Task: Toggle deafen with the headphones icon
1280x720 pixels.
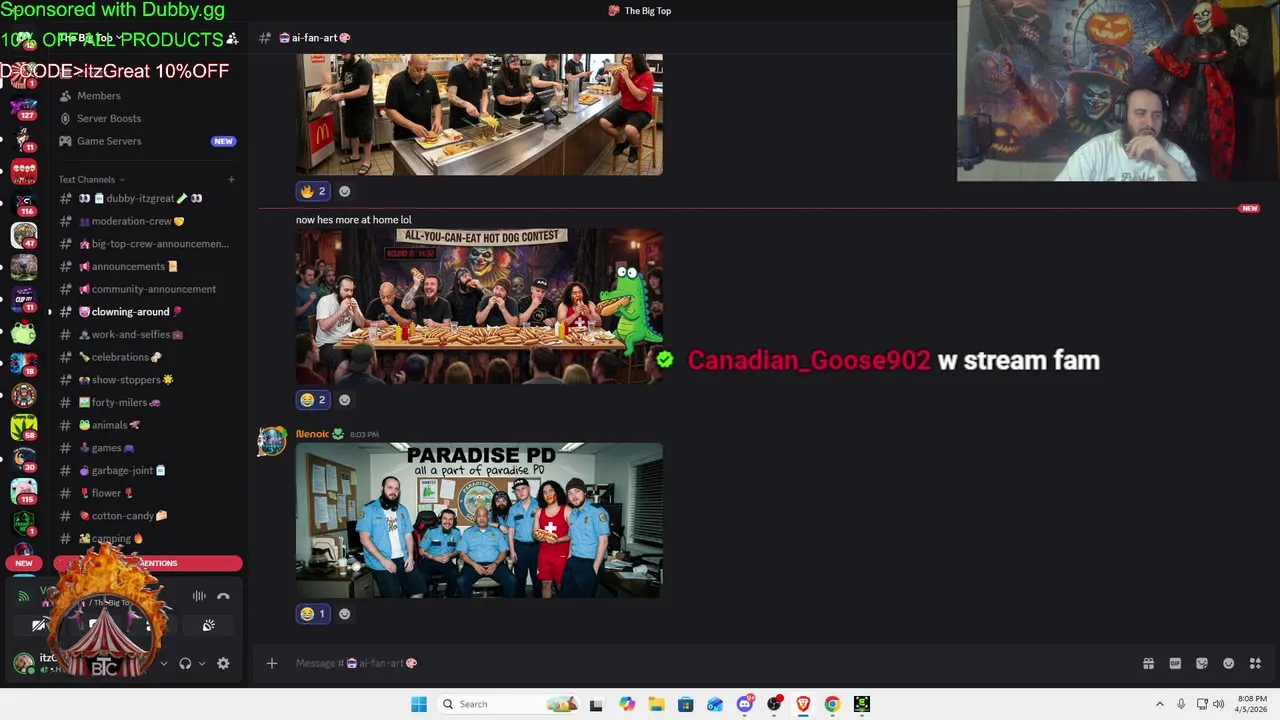Action: (x=185, y=663)
